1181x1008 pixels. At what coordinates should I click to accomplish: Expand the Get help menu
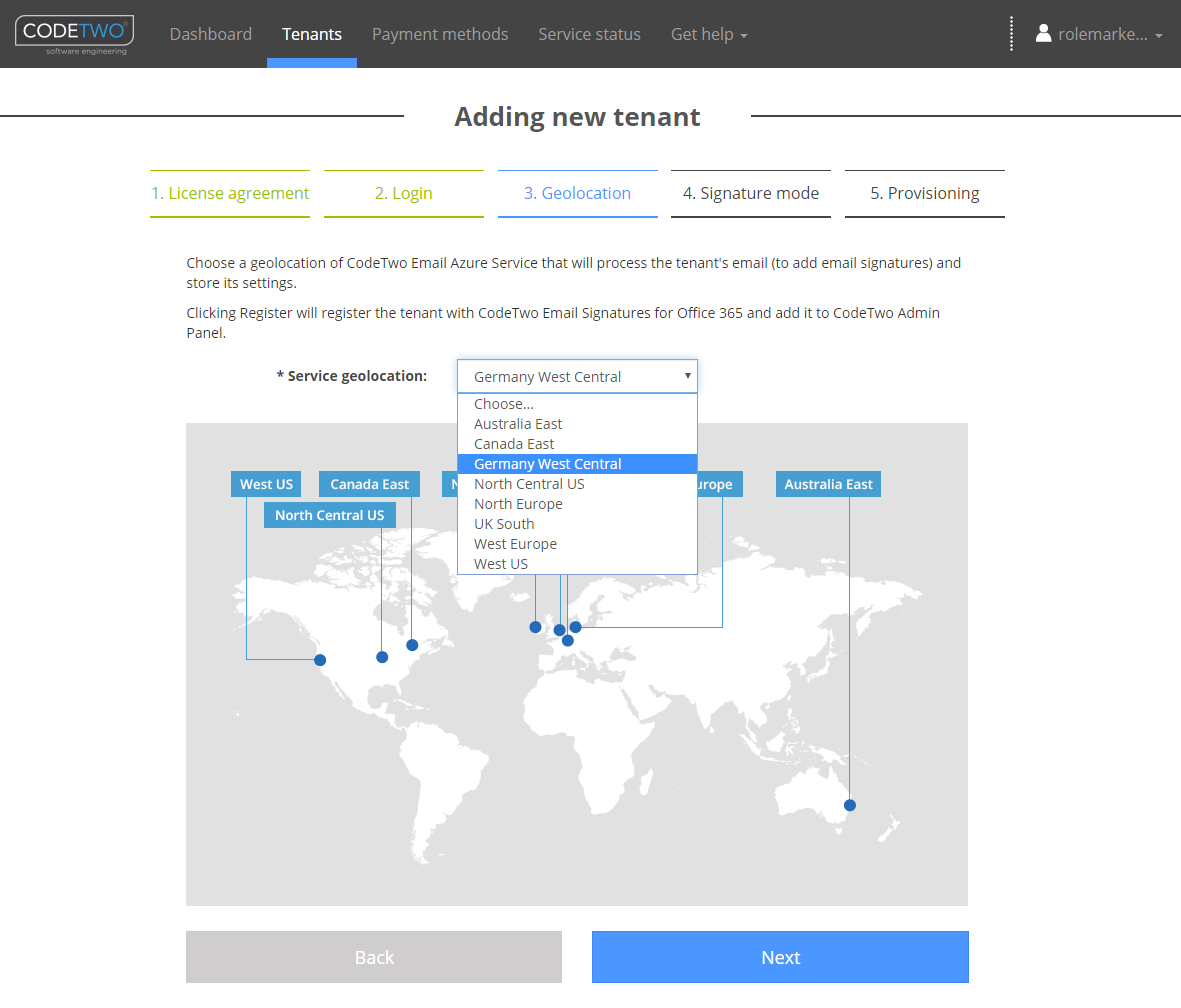(709, 35)
